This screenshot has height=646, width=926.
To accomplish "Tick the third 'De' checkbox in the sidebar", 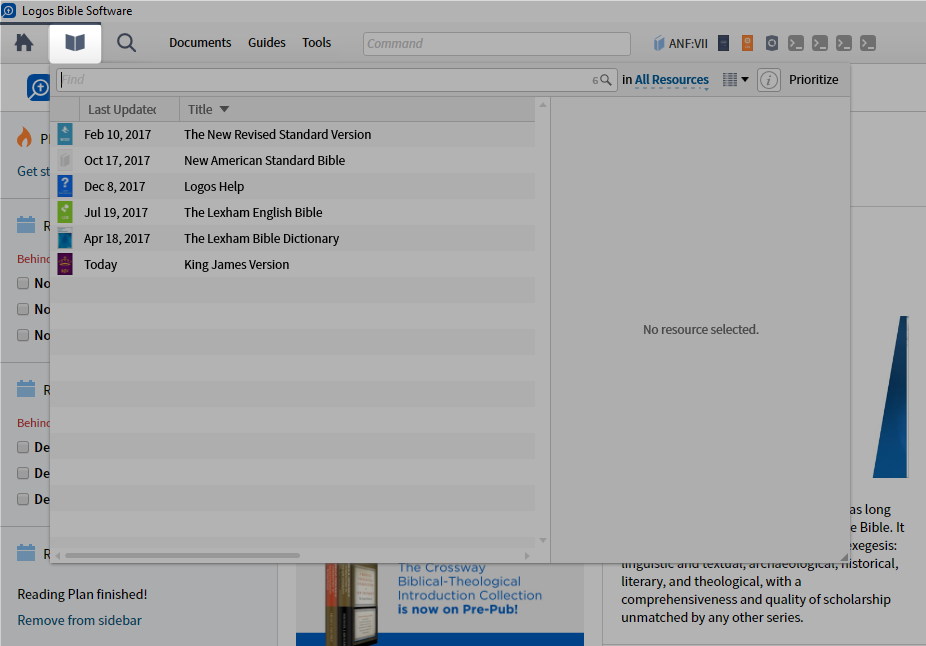I will click(23, 499).
